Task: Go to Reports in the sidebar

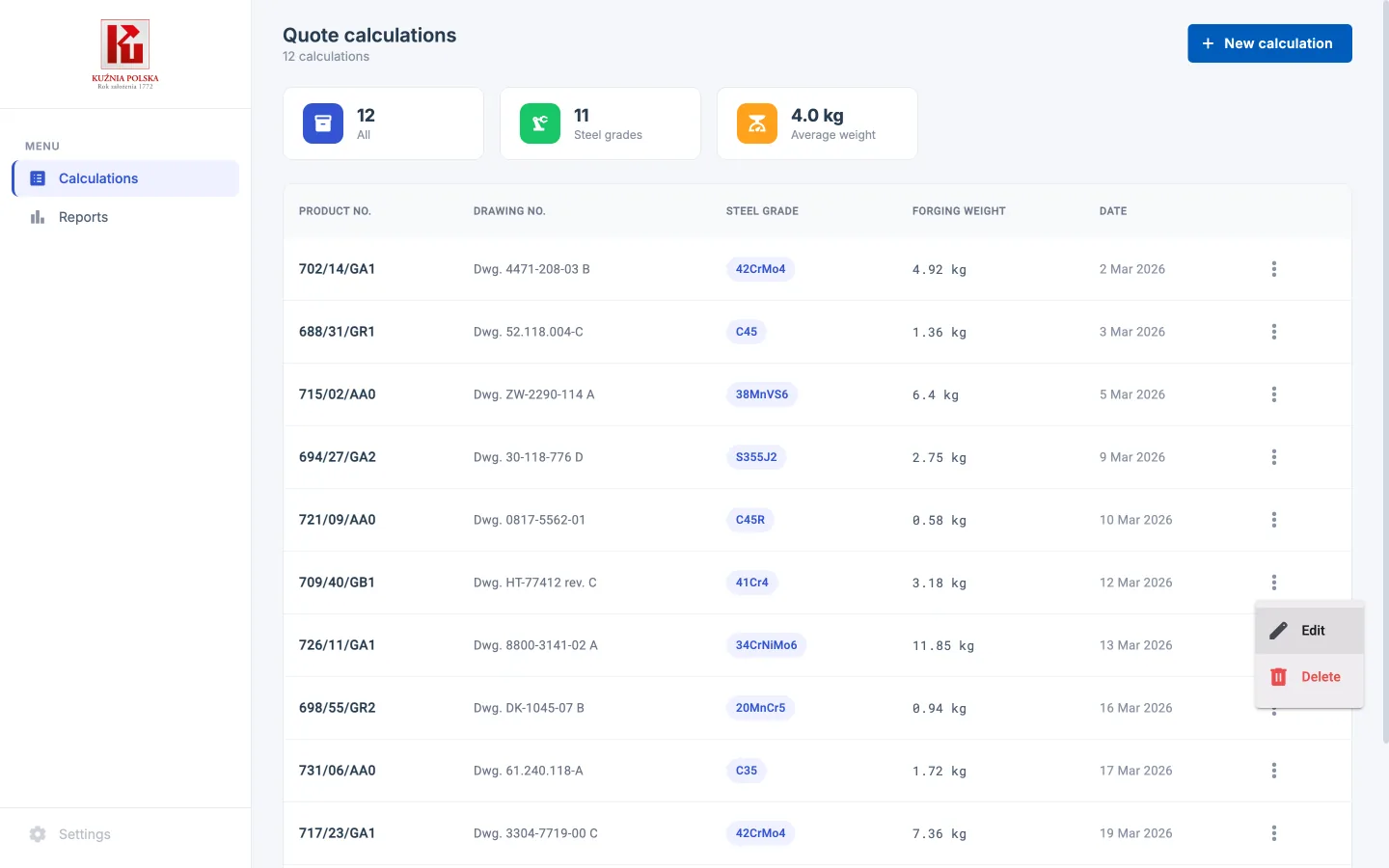Action: 126,217
